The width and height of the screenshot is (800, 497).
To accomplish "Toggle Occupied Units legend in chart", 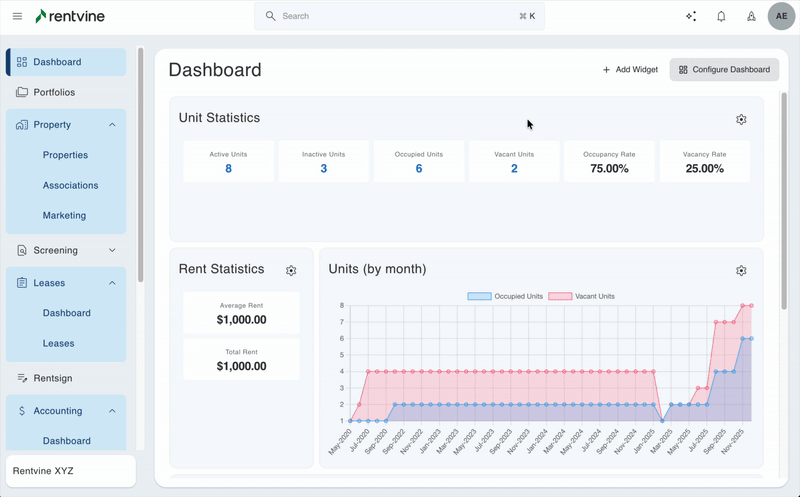I will coord(506,296).
